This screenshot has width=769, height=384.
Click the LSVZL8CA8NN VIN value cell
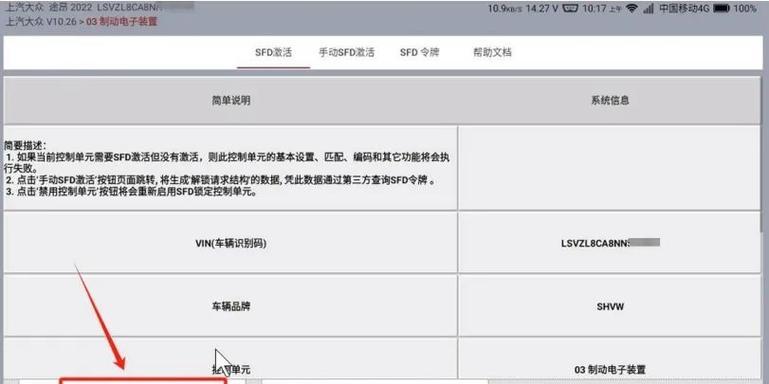[x=610, y=243]
